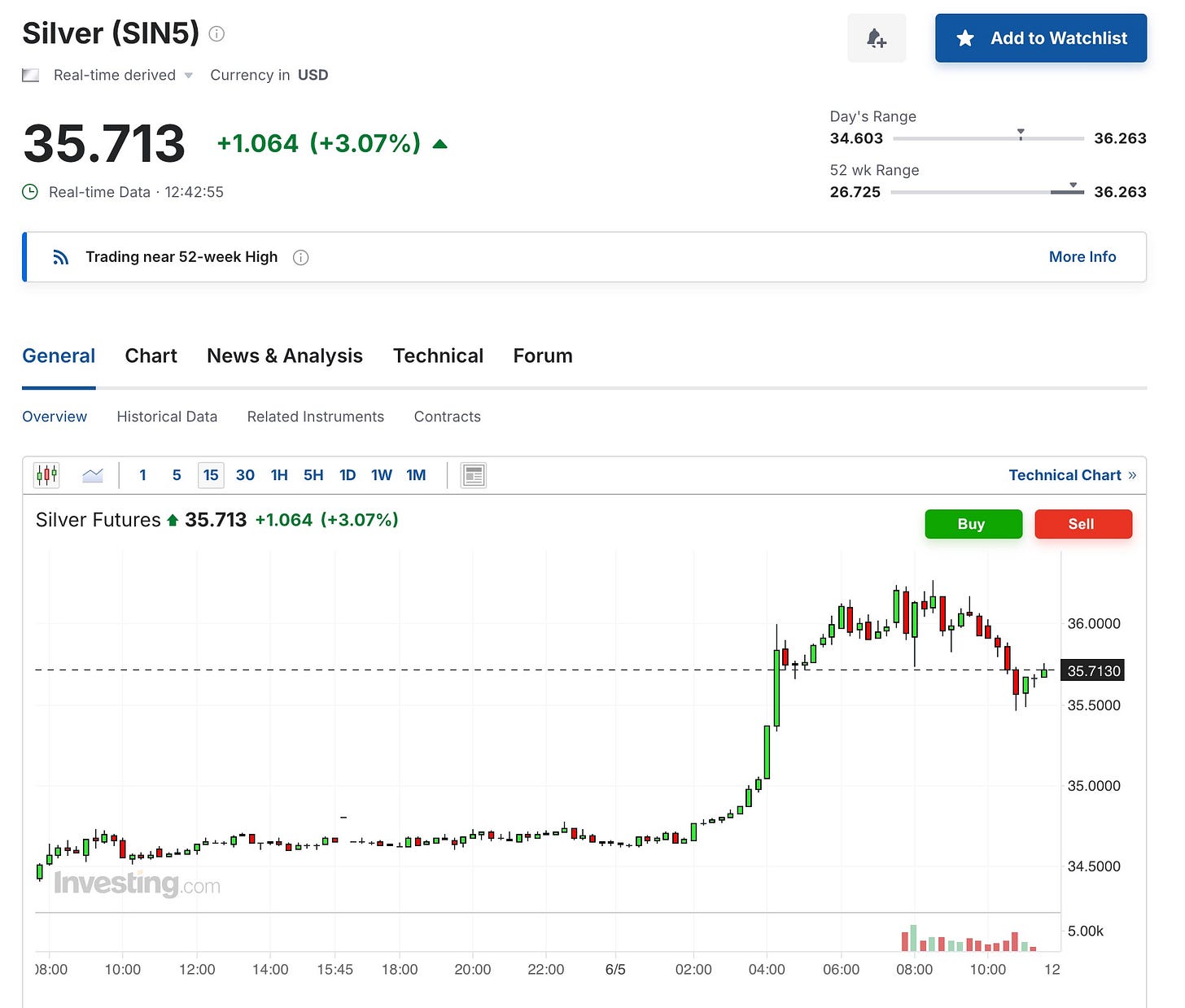Click the large 35.713 price value
This screenshot has width=1185, height=1008.
104,144
